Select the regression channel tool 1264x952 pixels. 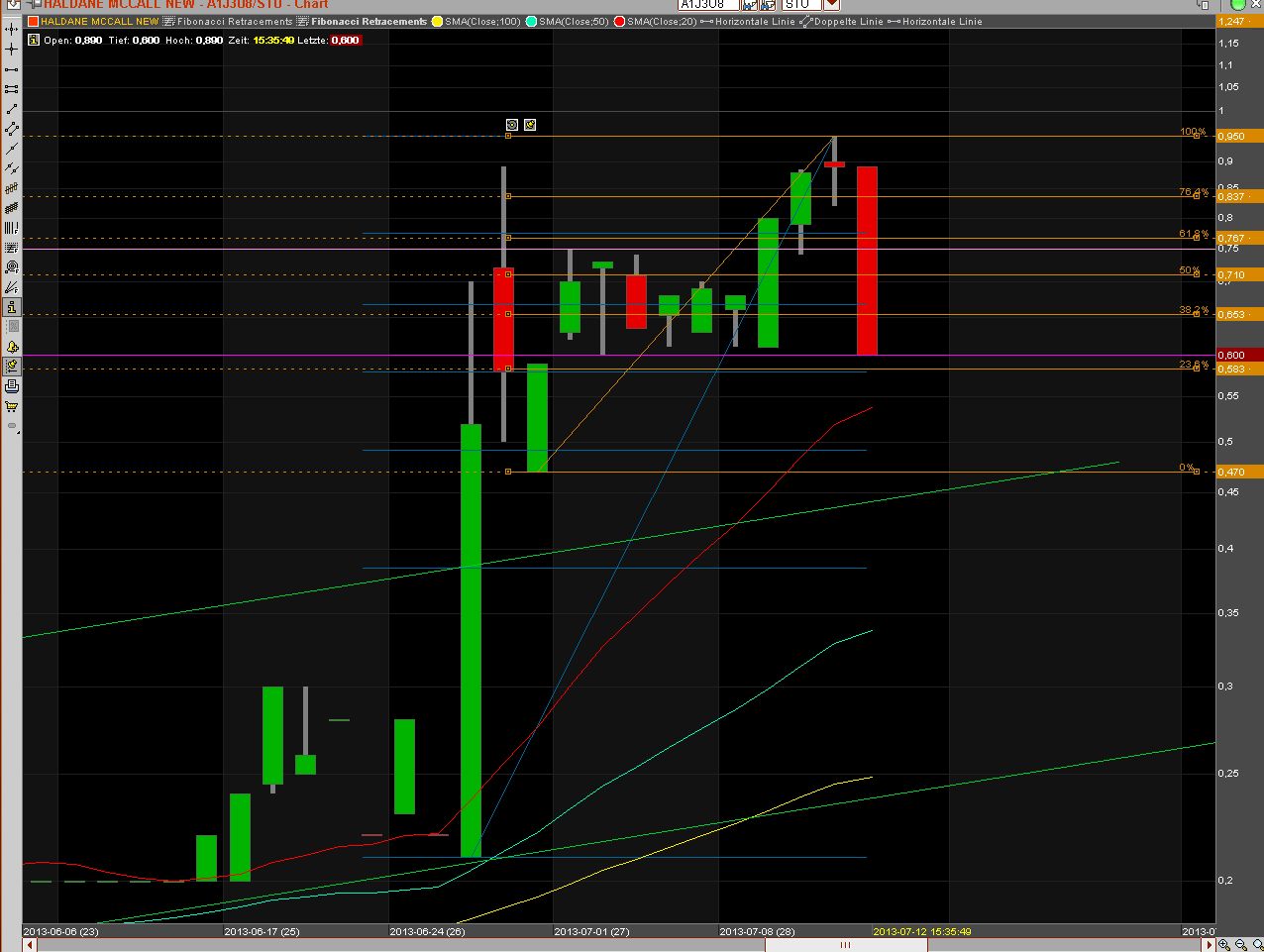12,188
